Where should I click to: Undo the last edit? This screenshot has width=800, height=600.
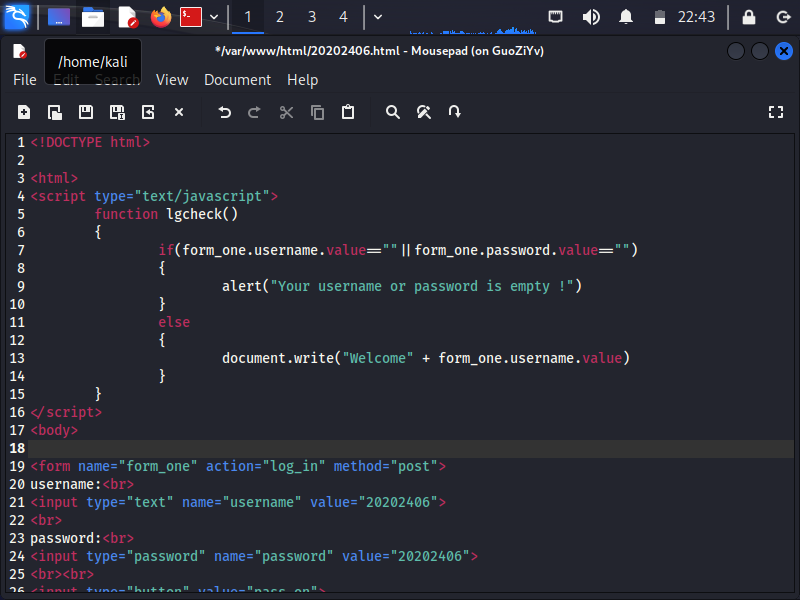point(224,112)
